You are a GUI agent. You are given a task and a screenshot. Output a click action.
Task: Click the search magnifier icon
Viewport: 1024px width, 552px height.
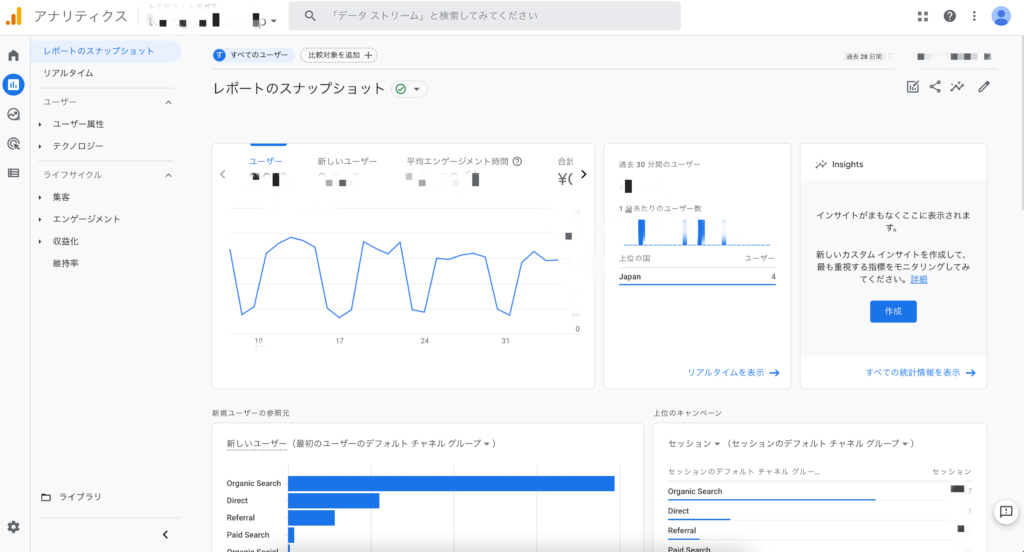click(310, 16)
